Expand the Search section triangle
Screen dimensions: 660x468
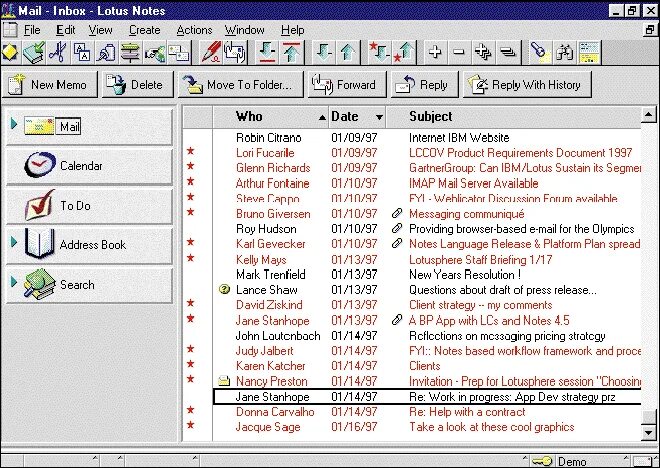[14, 281]
